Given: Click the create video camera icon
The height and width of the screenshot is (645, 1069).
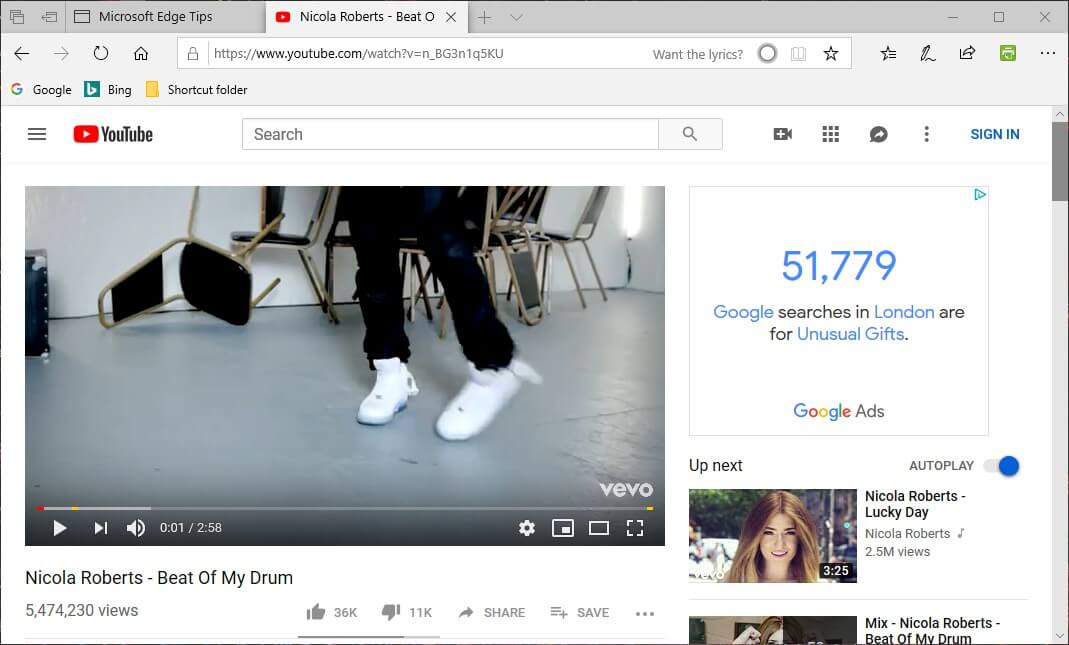Looking at the screenshot, I should click(782, 134).
